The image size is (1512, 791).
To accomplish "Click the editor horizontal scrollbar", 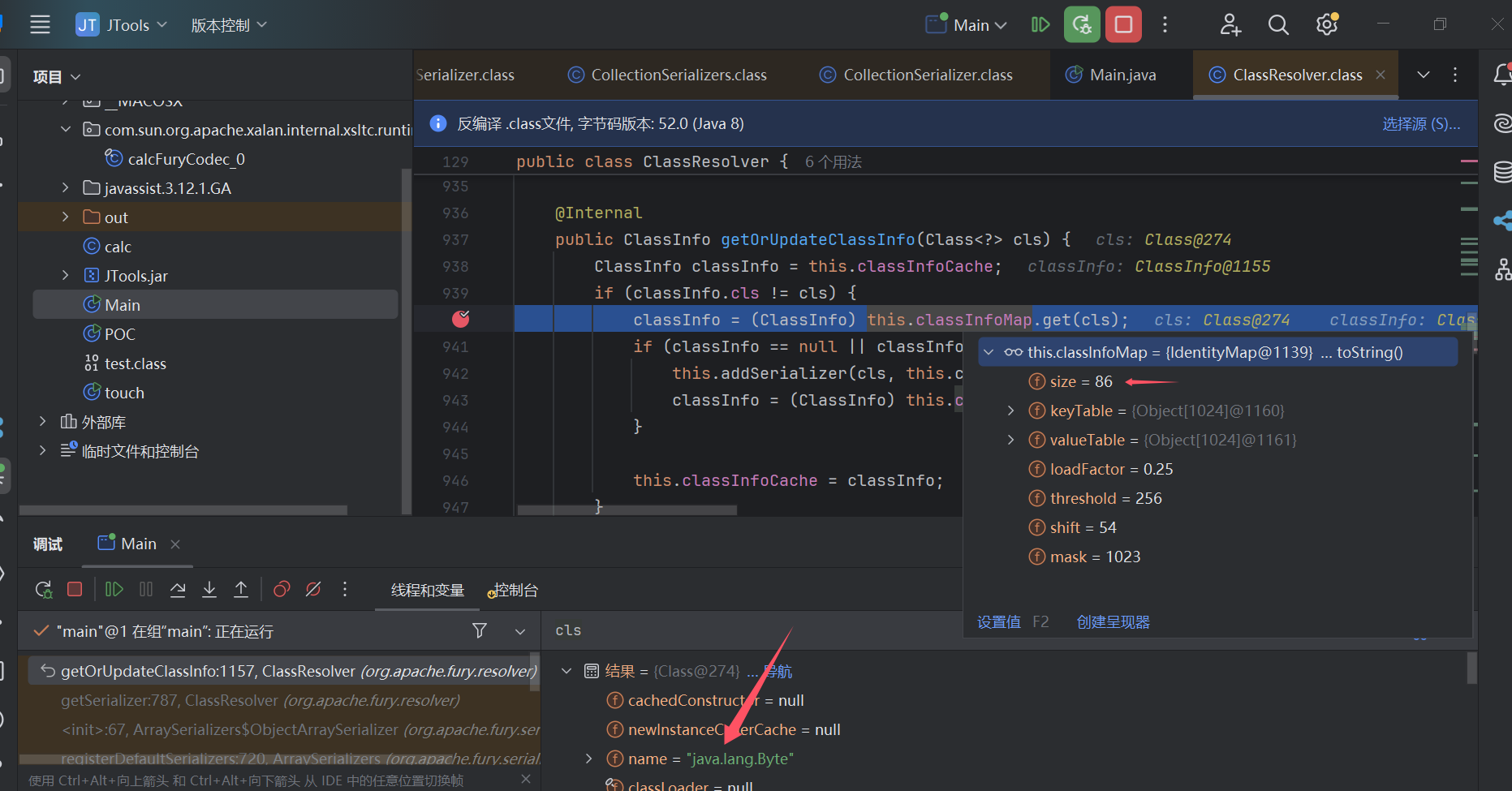I will tap(627, 510).
